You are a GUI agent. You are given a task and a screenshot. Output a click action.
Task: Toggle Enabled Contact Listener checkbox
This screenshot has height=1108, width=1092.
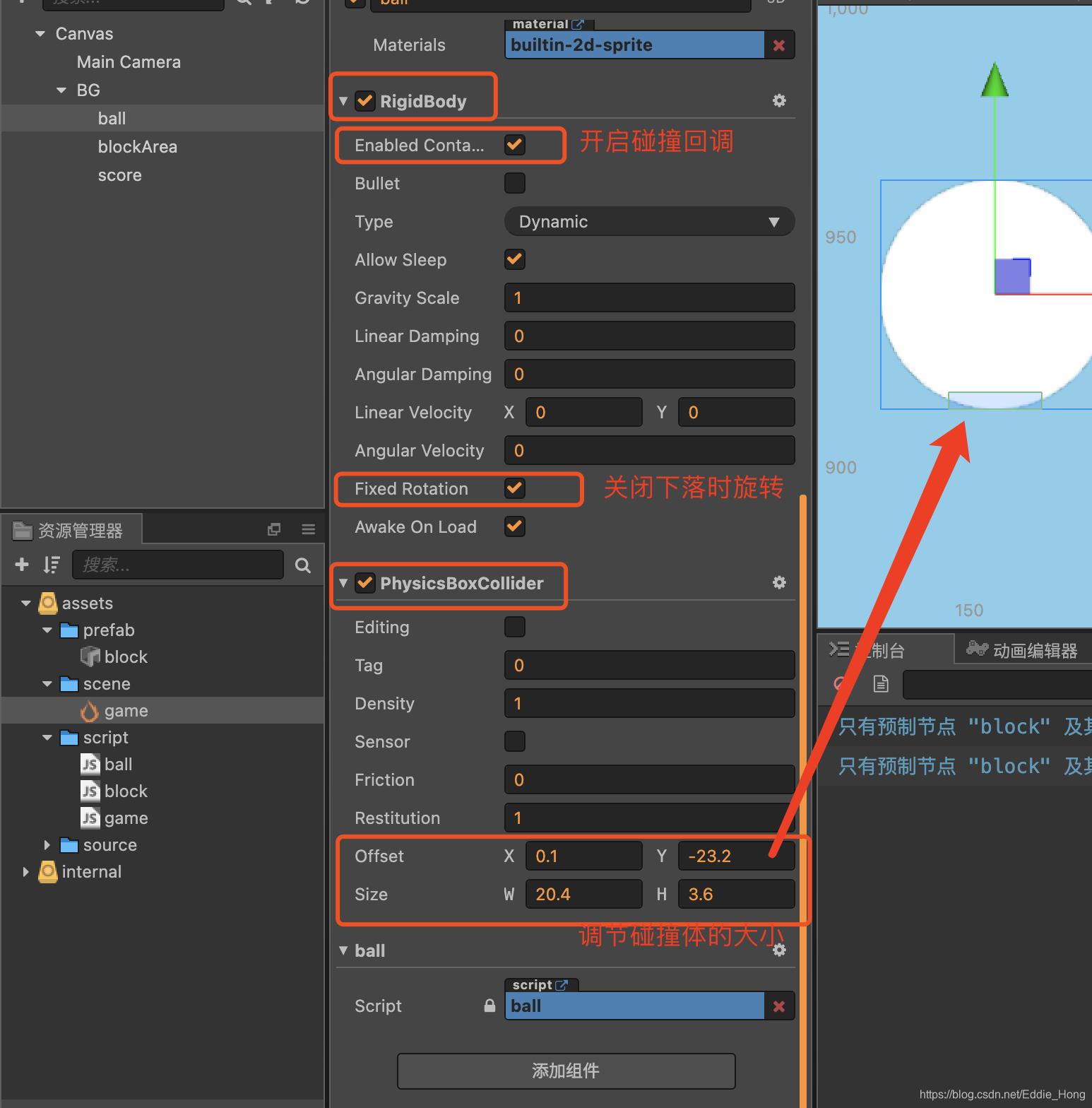coord(515,145)
